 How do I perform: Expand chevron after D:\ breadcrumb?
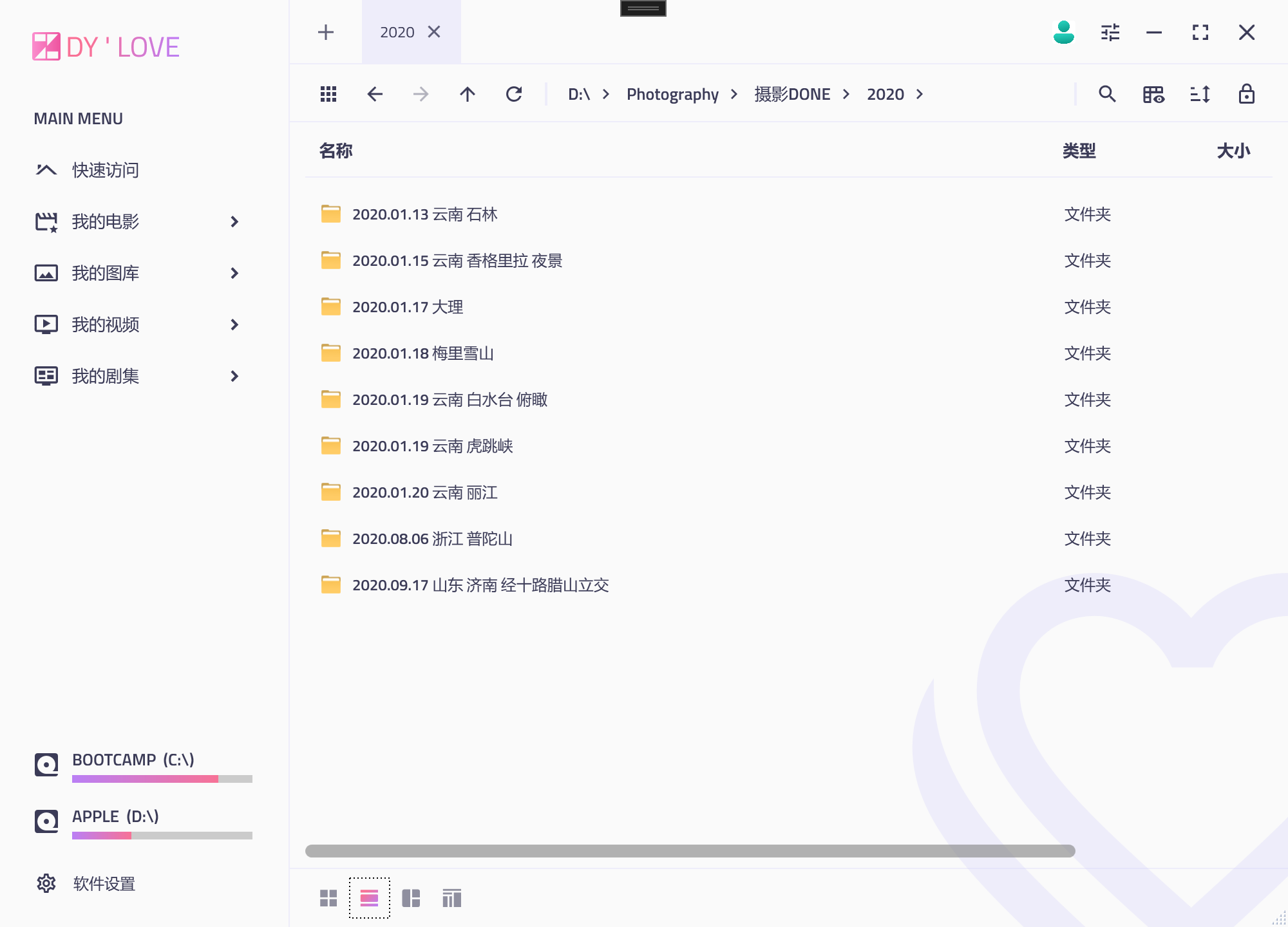point(606,95)
